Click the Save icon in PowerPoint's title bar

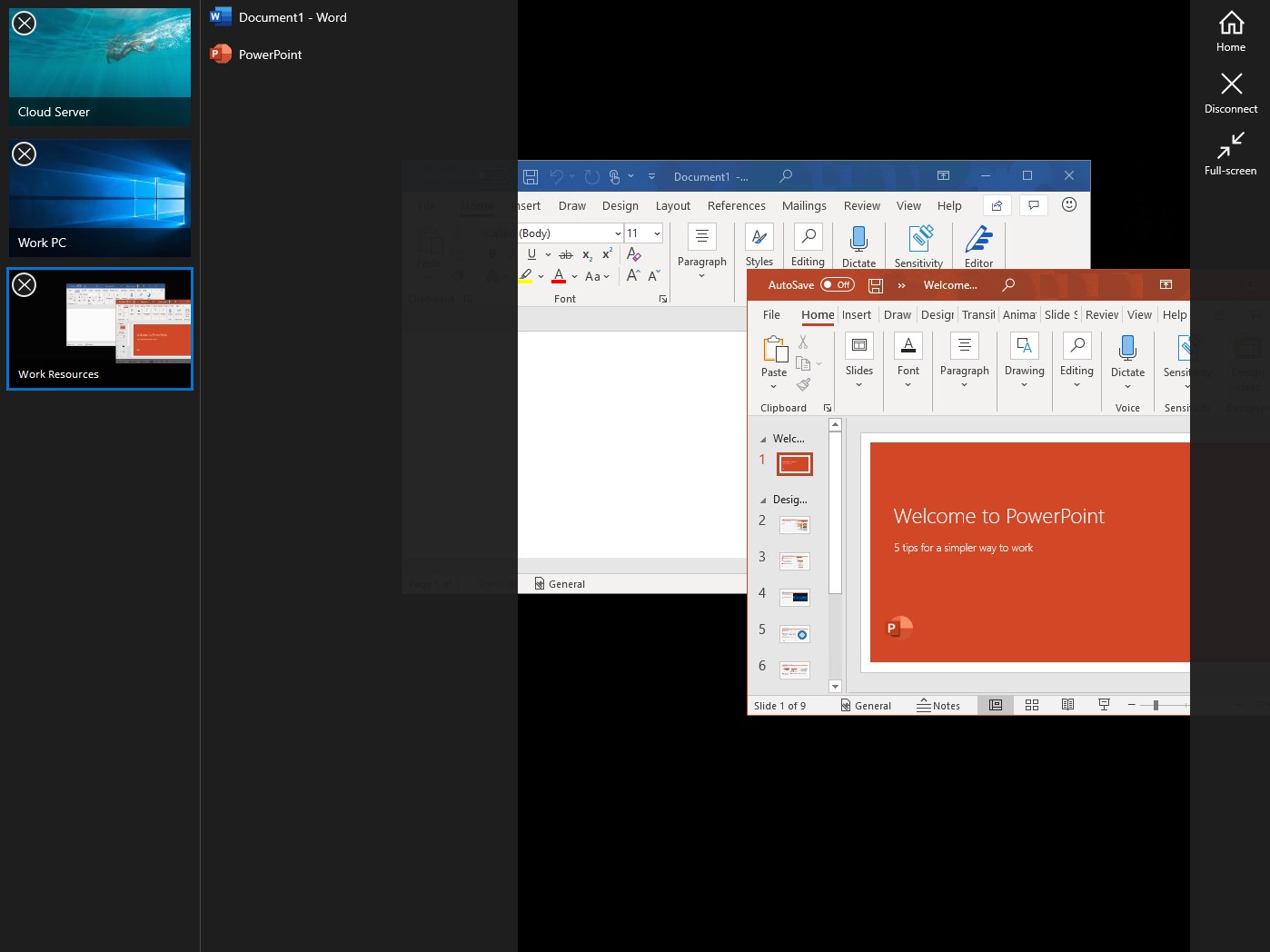(x=875, y=284)
